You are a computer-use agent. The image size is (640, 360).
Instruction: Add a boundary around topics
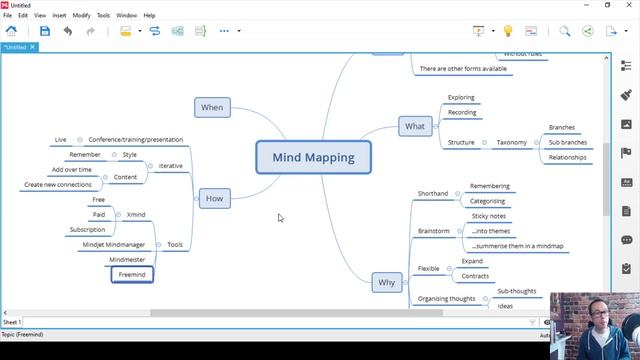coord(178,31)
